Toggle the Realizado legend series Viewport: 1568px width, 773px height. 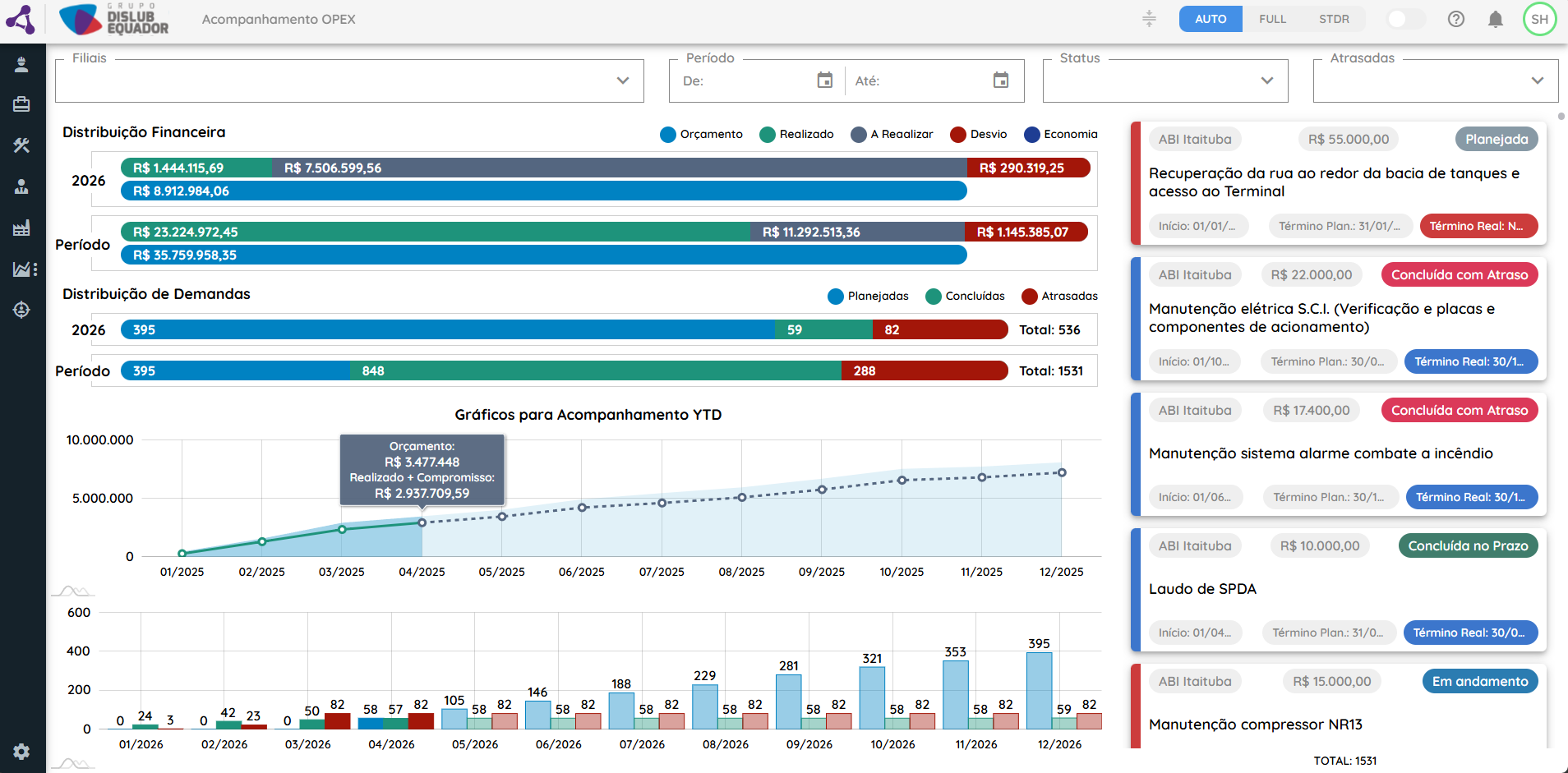(x=796, y=134)
